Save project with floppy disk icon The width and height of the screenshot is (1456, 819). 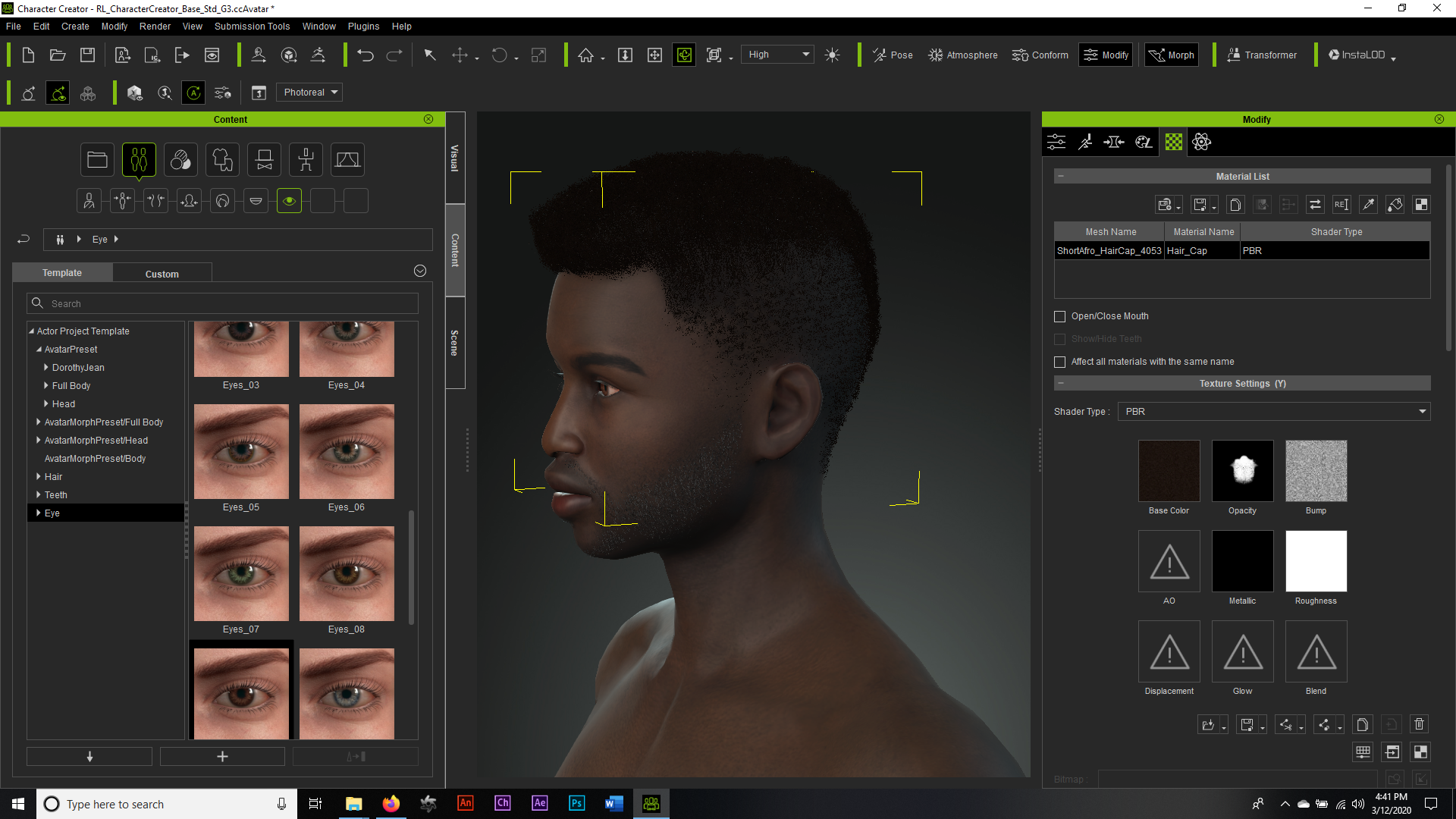[x=87, y=55]
